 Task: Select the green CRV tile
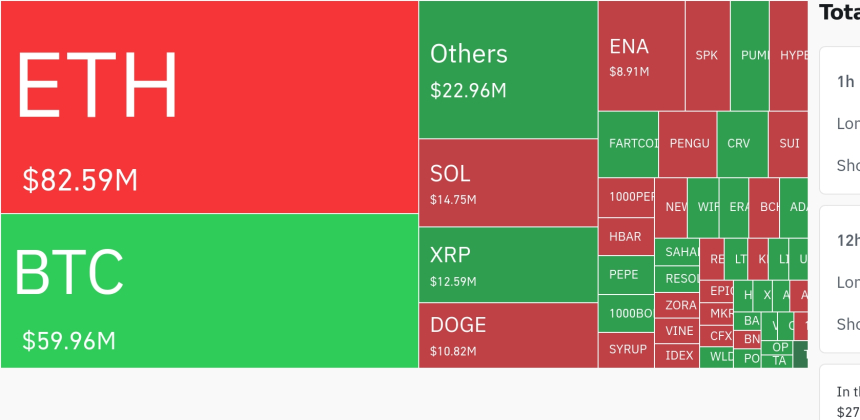[x=741, y=144]
